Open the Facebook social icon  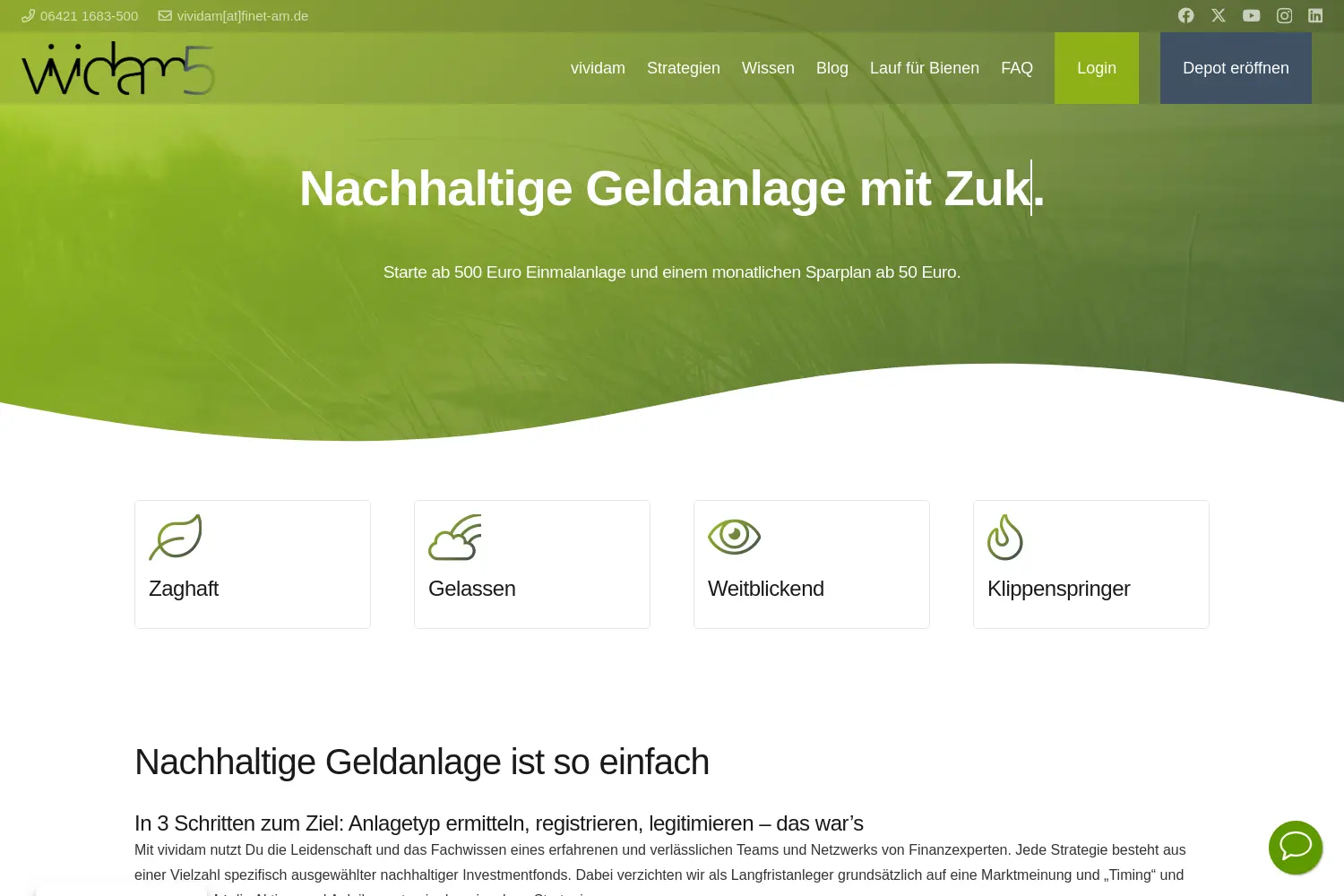[x=1185, y=15]
